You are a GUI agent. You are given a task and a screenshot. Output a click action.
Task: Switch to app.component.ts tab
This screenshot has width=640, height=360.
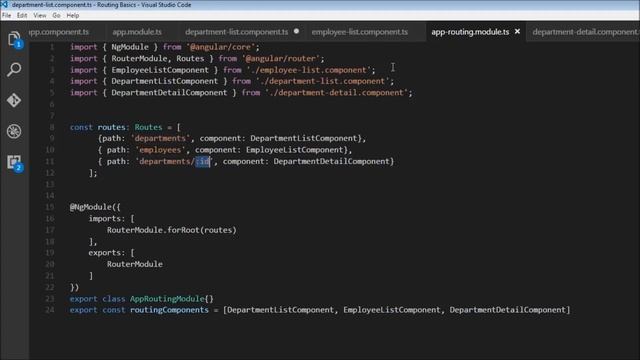59,32
